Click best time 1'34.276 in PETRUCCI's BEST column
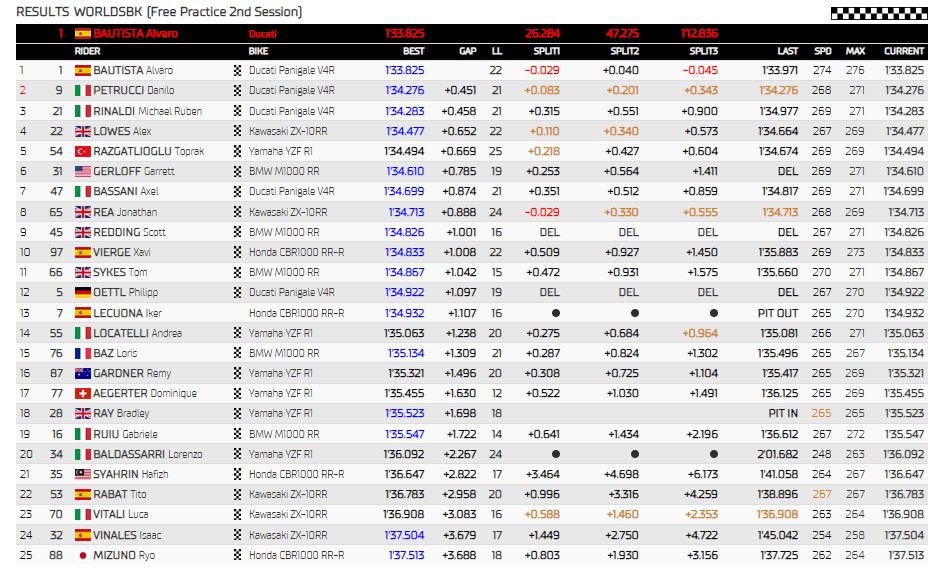Image resolution: width=945 pixels, height=569 pixels. pos(405,90)
